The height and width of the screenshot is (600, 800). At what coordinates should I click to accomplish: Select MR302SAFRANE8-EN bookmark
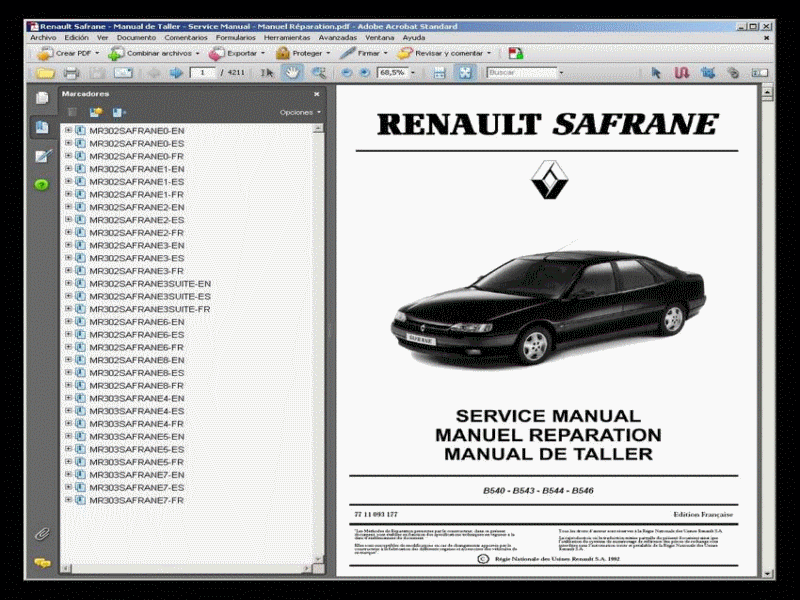click(137, 360)
